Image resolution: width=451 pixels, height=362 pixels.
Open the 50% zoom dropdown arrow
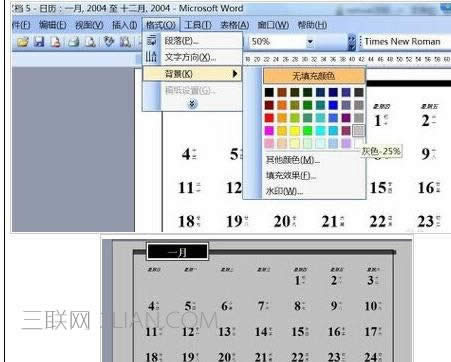pos(310,42)
